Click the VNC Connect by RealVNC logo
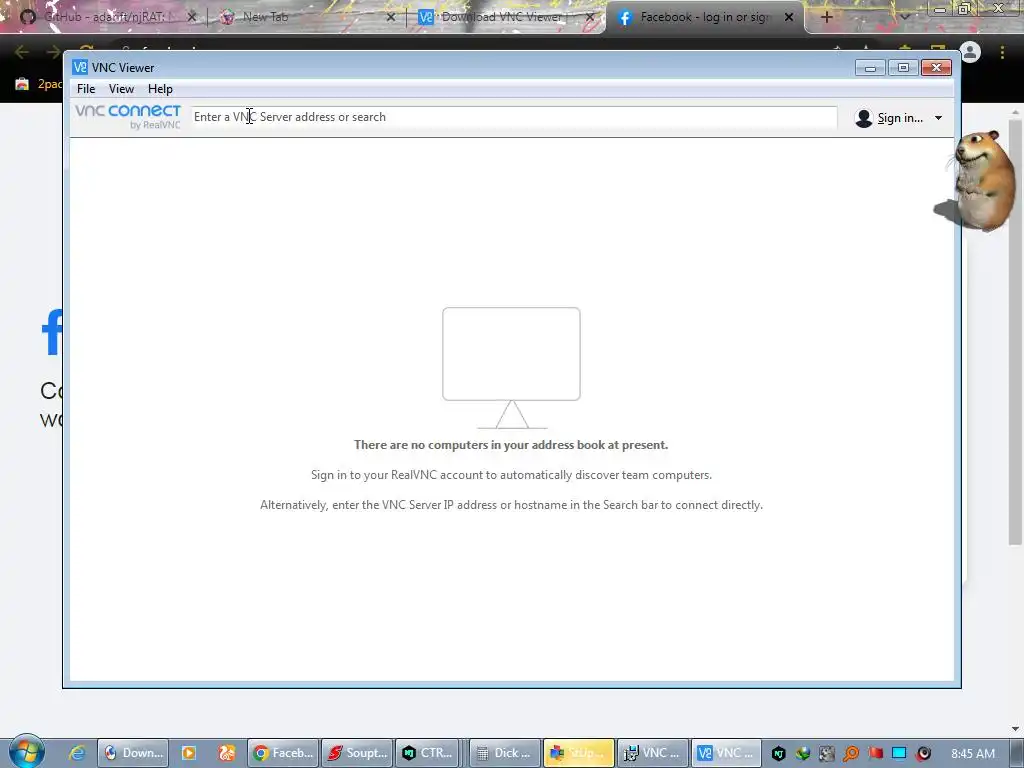 click(x=128, y=116)
